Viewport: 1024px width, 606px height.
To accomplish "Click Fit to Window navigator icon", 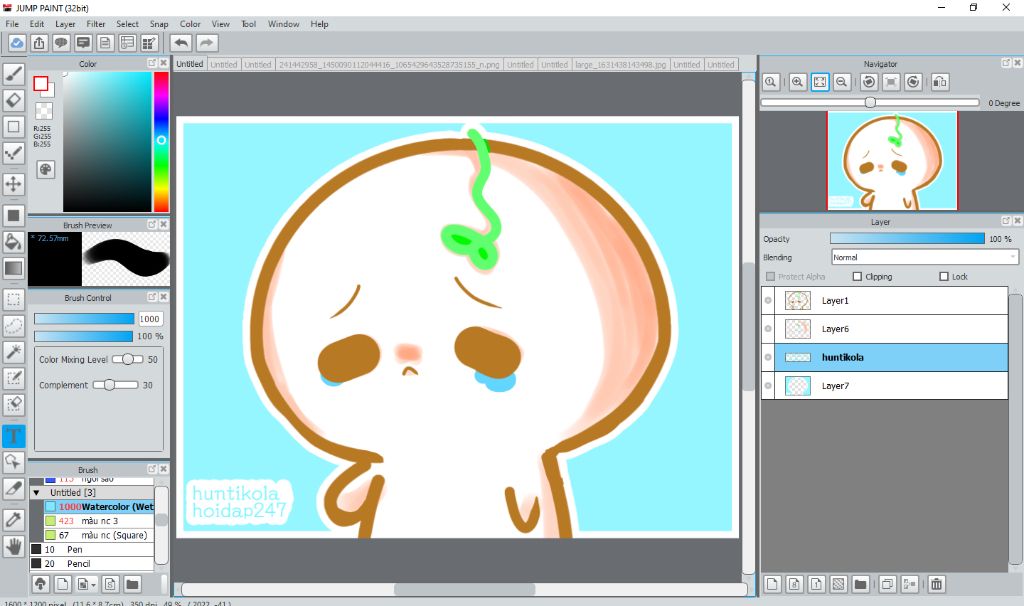I will 820,82.
